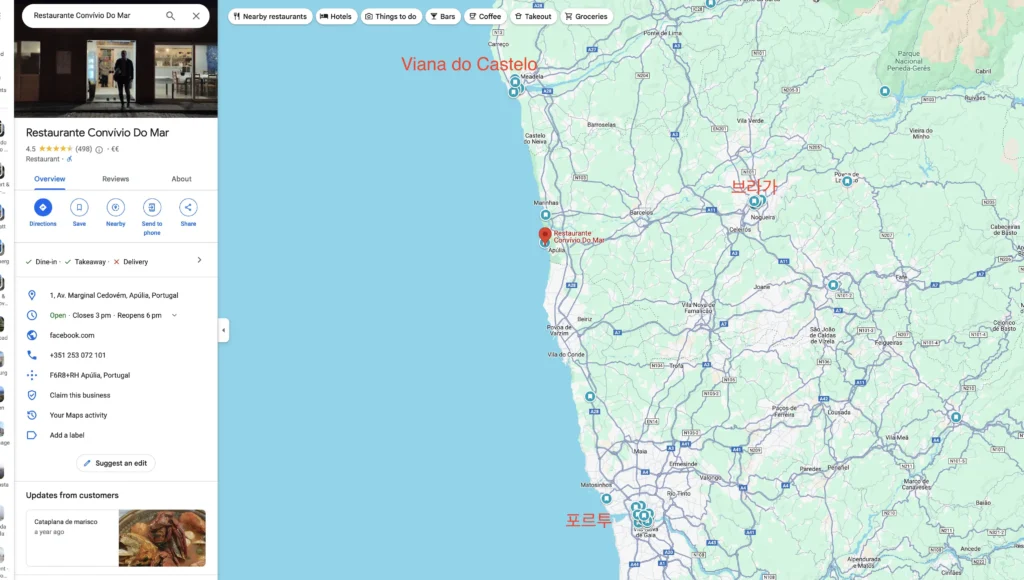
Task: Click the Claim this business shield icon
Action: (x=31, y=395)
